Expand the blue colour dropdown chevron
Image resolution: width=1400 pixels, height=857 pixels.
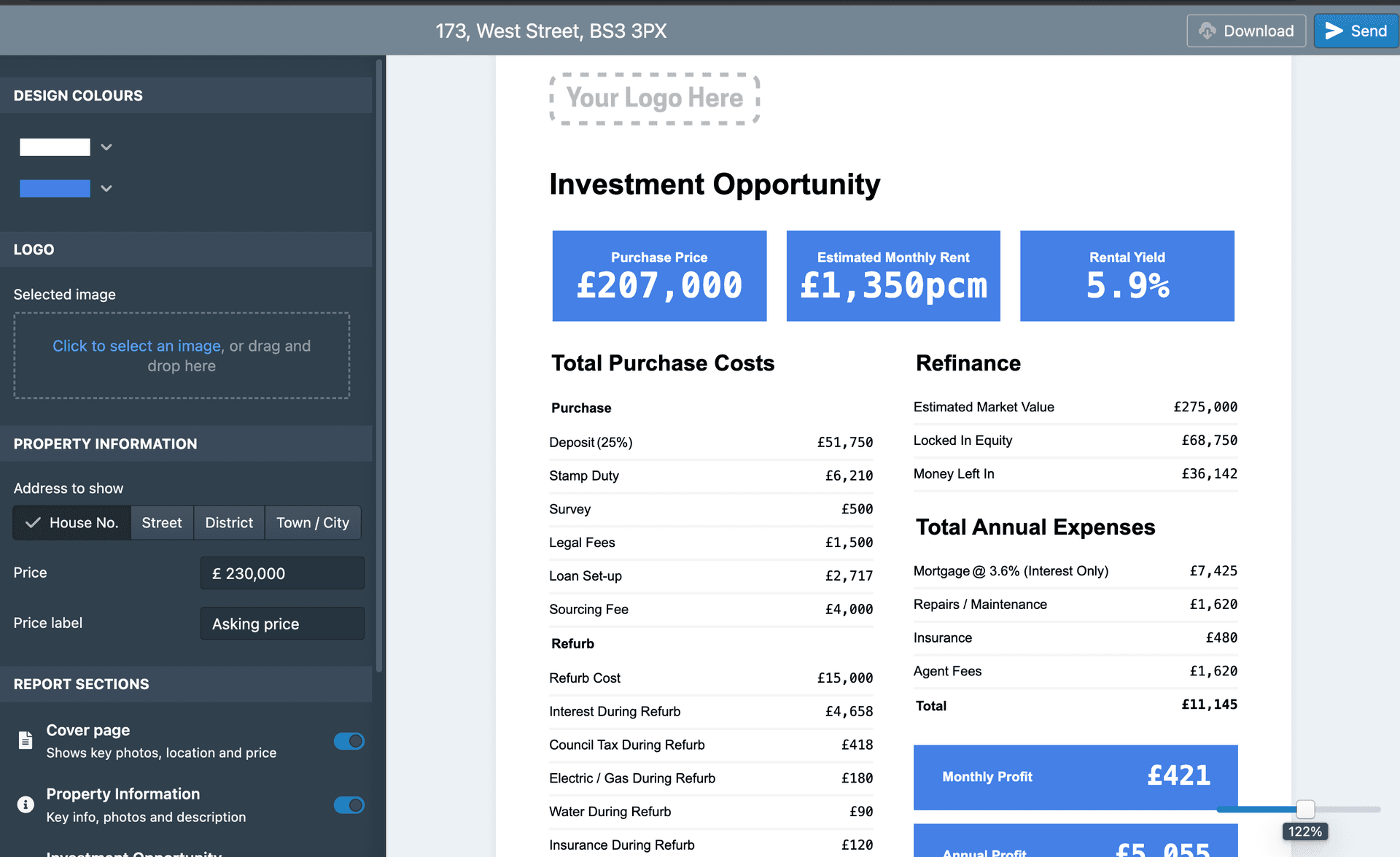click(x=106, y=188)
